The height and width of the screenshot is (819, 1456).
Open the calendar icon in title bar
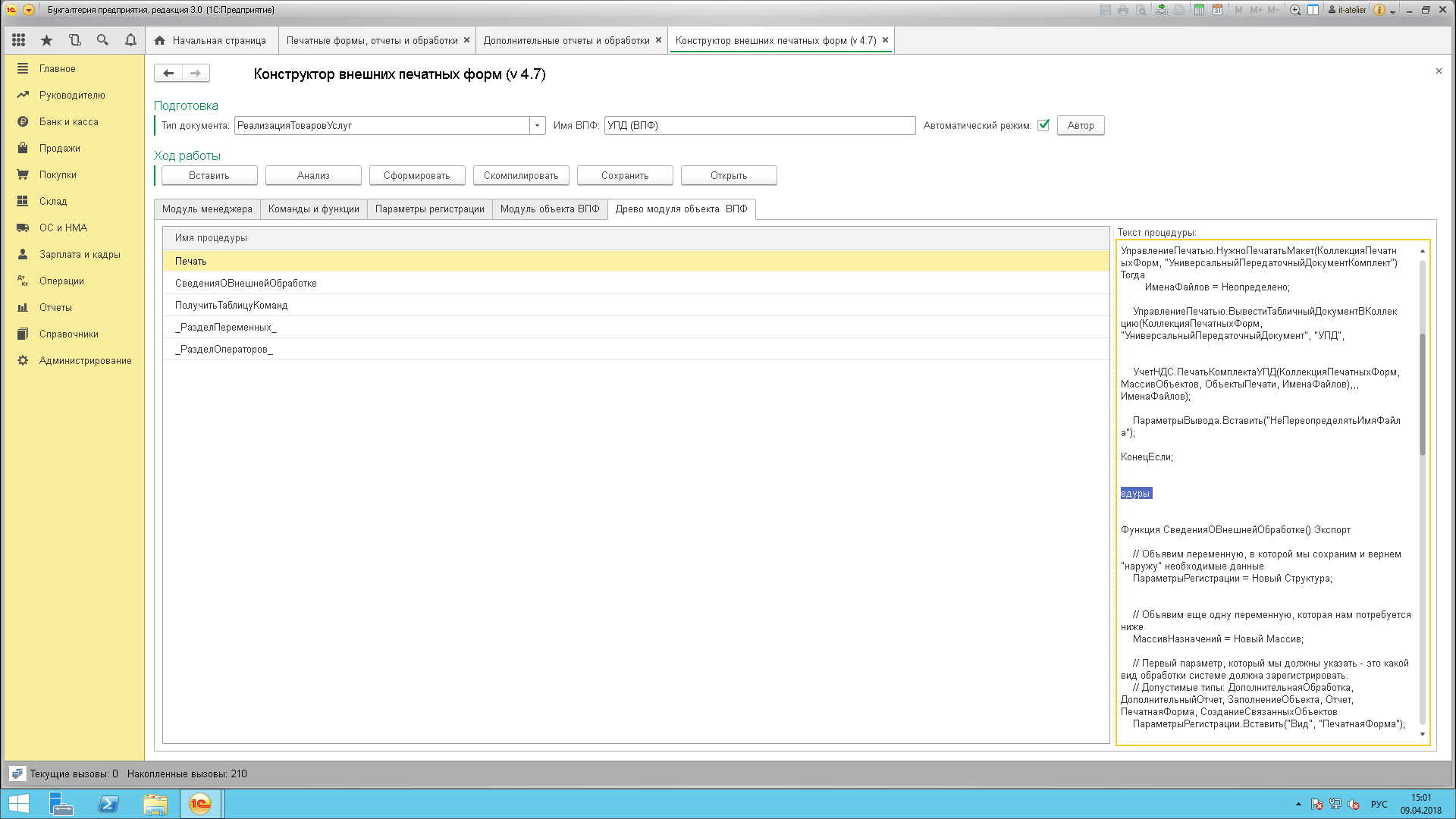[x=1217, y=10]
